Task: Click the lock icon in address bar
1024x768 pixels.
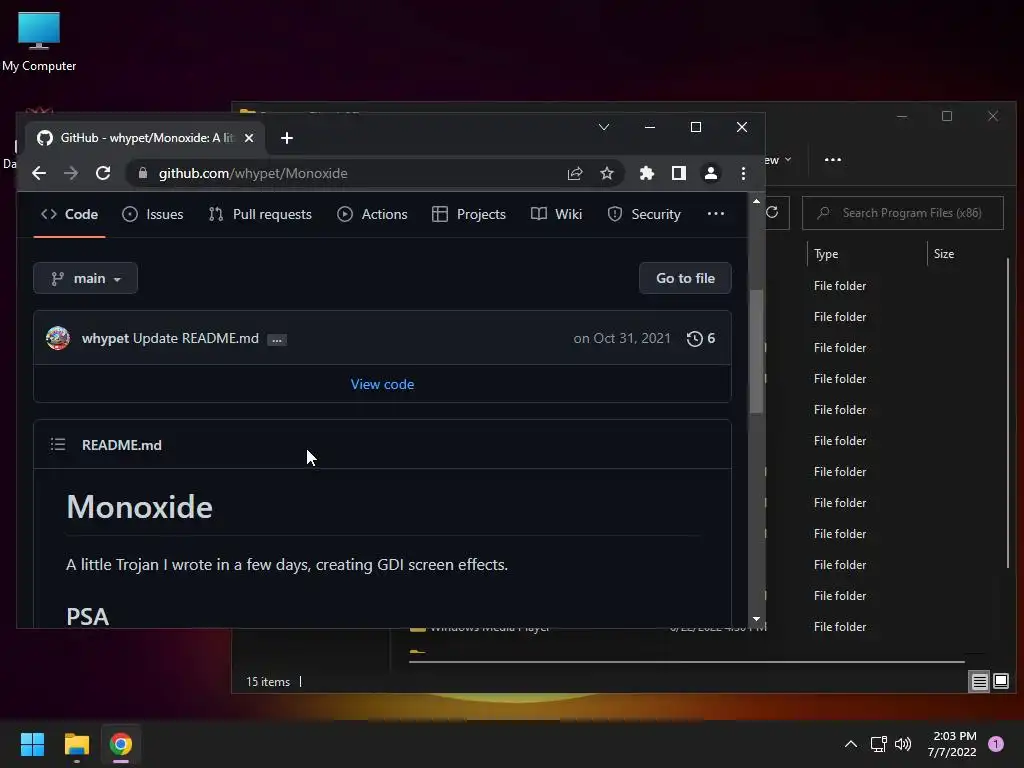Action: pos(143,173)
